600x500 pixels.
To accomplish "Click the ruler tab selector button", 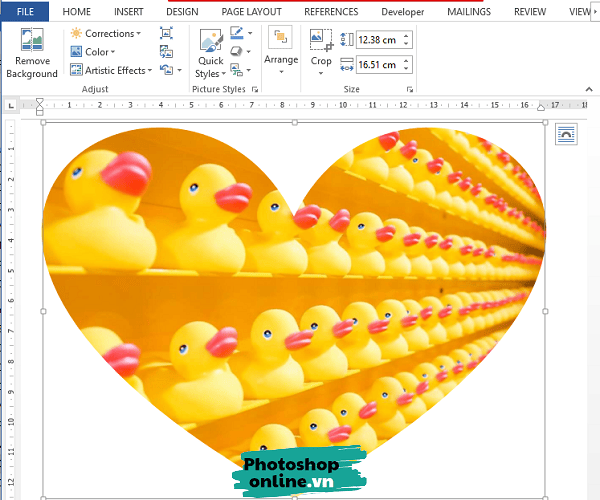I will pyautogui.click(x=11, y=105).
